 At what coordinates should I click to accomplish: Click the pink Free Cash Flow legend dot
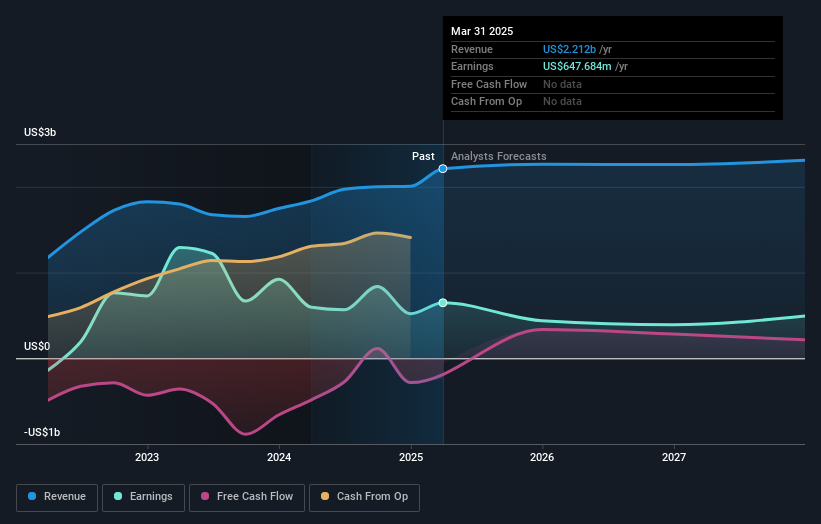coord(205,496)
